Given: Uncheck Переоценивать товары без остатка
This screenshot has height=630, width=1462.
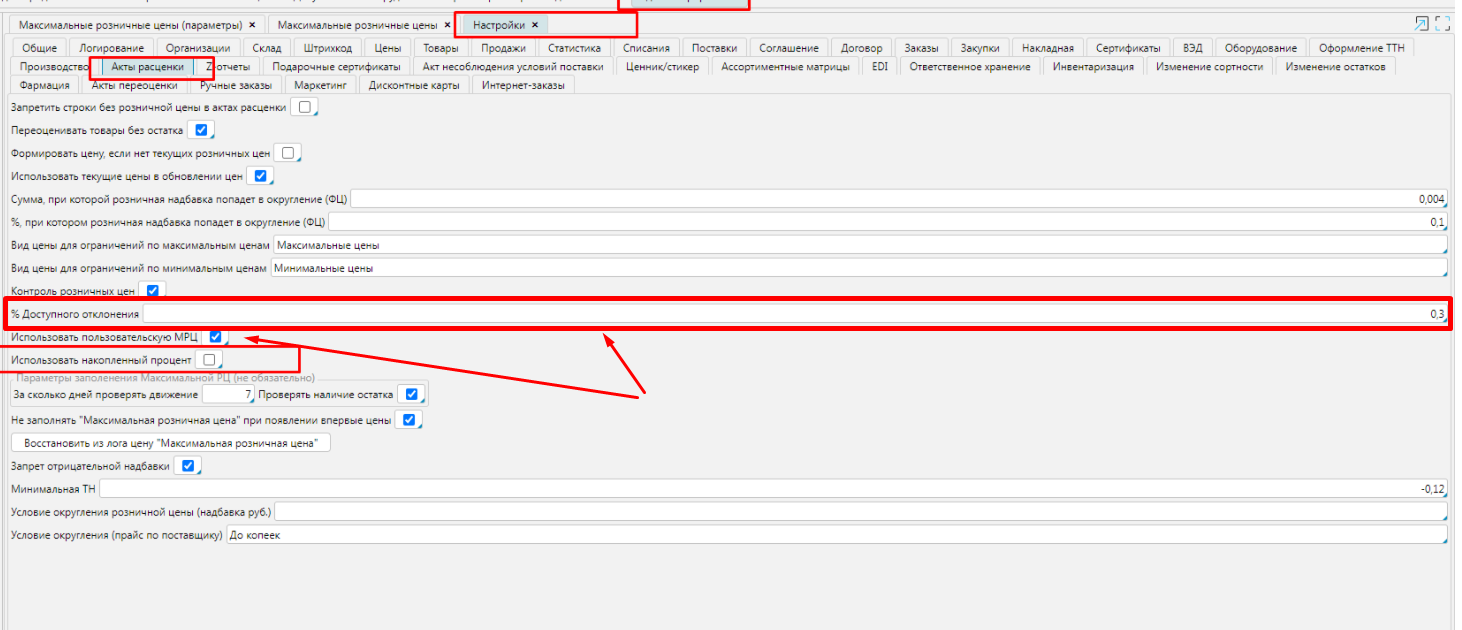Looking at the screenshot, I should click(x=201, y=130).
